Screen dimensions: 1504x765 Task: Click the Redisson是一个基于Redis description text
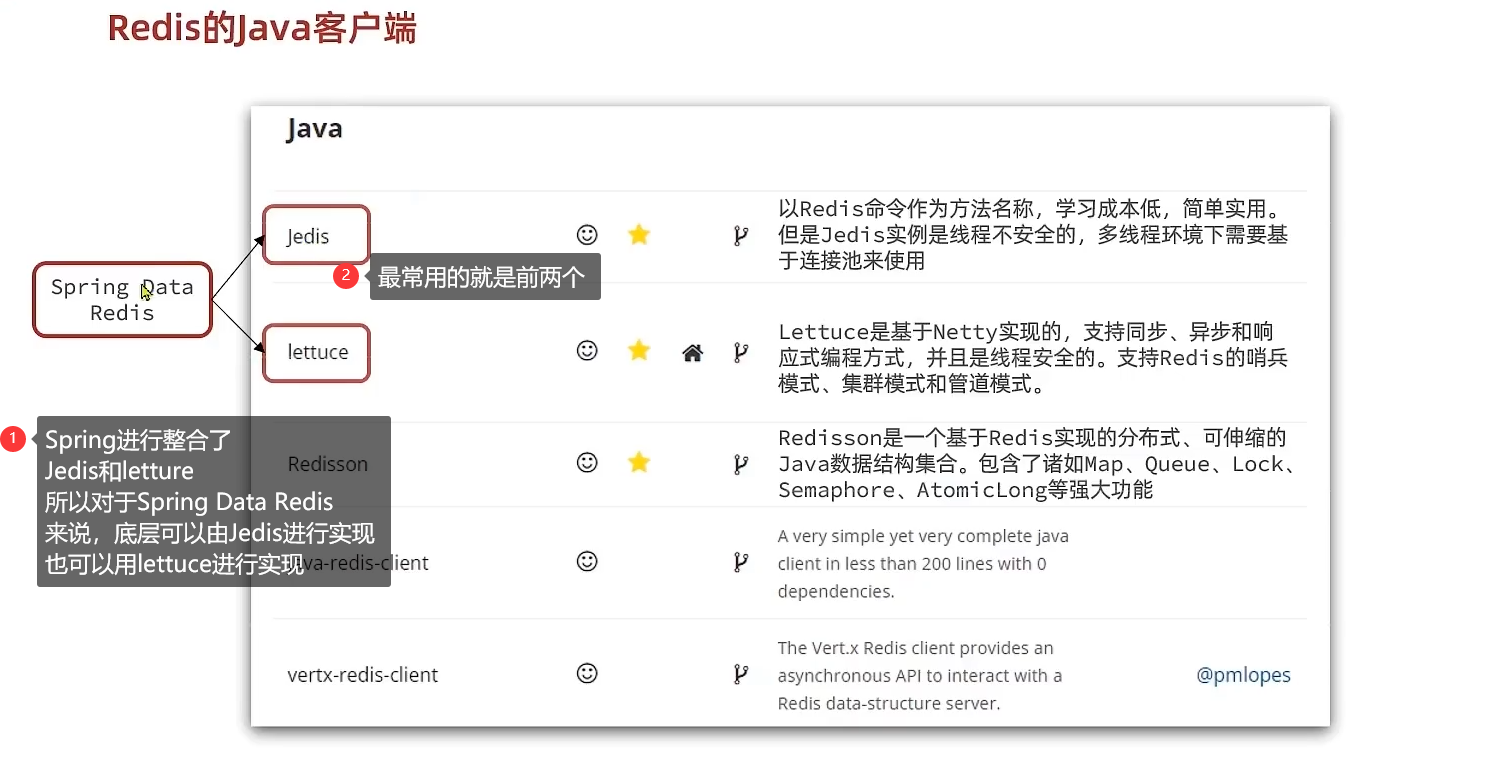[1038, 464]
